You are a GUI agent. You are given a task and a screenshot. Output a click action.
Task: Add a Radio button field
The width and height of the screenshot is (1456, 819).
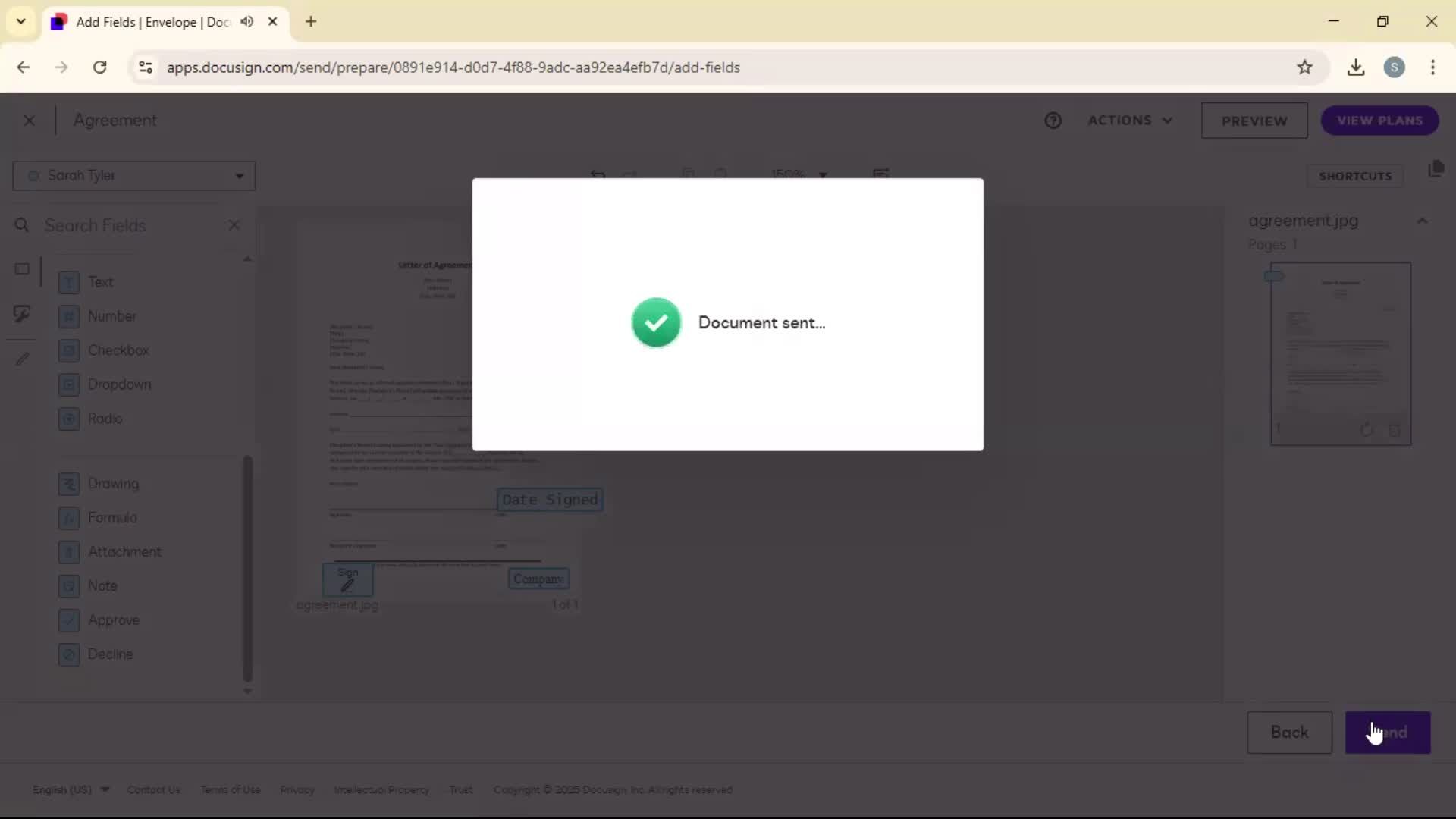click(105, 419)
